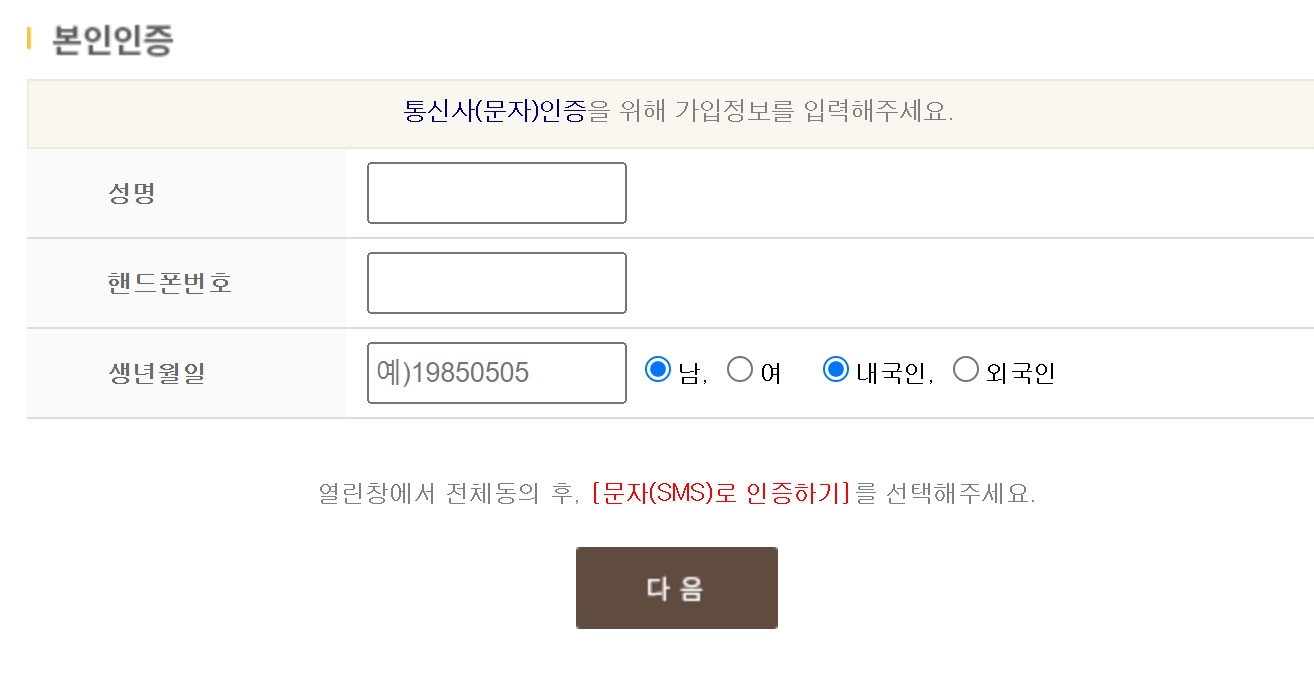Select the 내국인 radio button
The width and height of the screenshot is (1314, 680).
pyautogui.click(x=836, y=369)
